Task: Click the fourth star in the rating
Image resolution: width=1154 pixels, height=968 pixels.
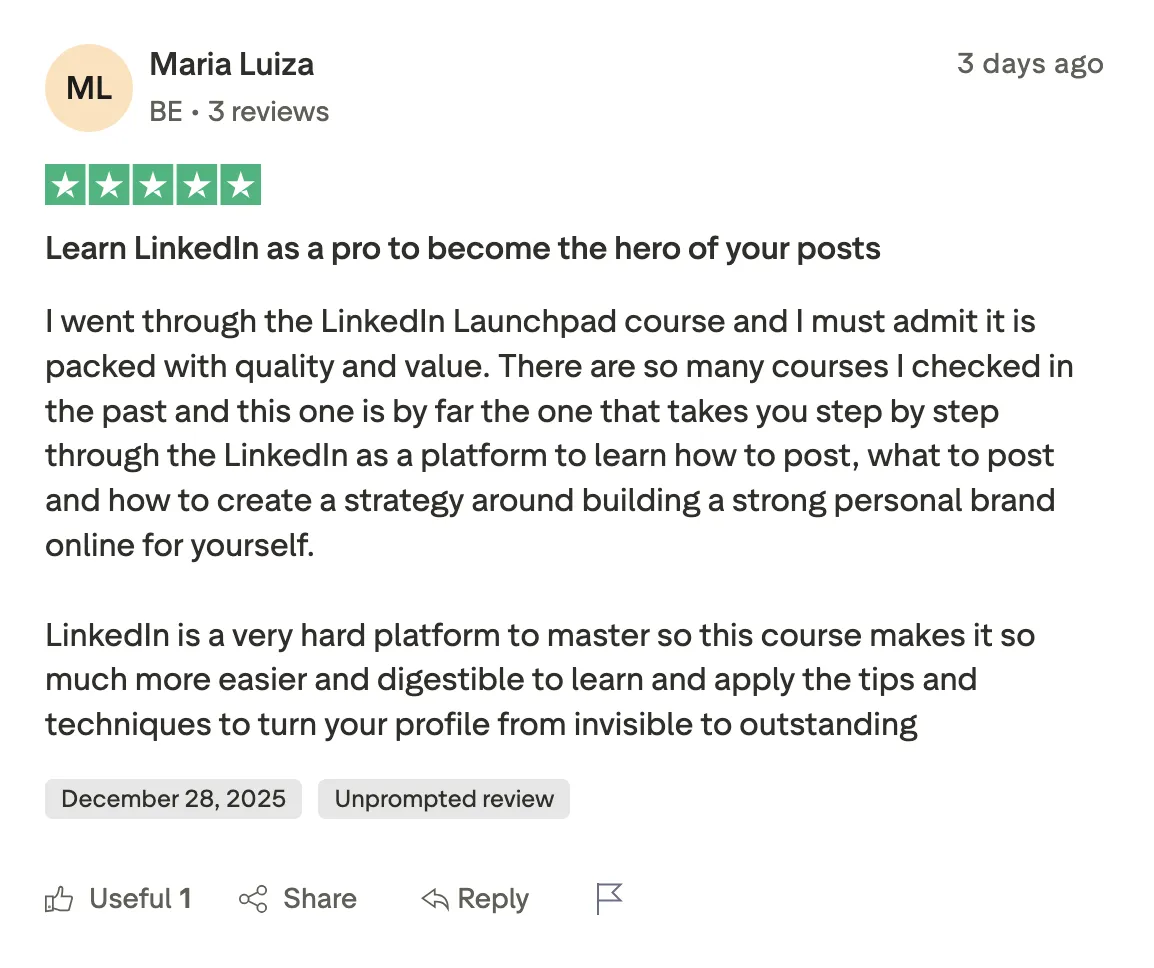Action: 196,184
